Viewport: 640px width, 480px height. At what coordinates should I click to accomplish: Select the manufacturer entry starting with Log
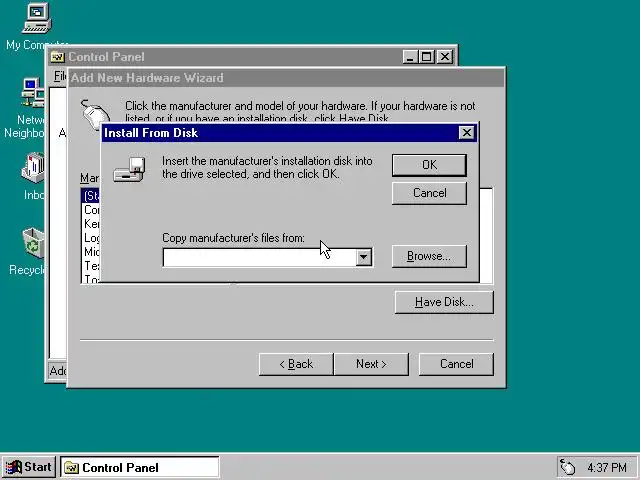point(91,238)
